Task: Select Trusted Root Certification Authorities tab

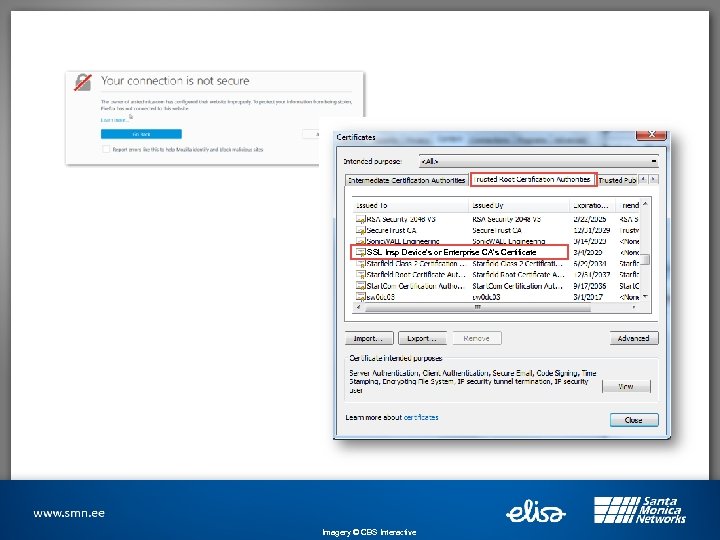Action: click(533, 180)
